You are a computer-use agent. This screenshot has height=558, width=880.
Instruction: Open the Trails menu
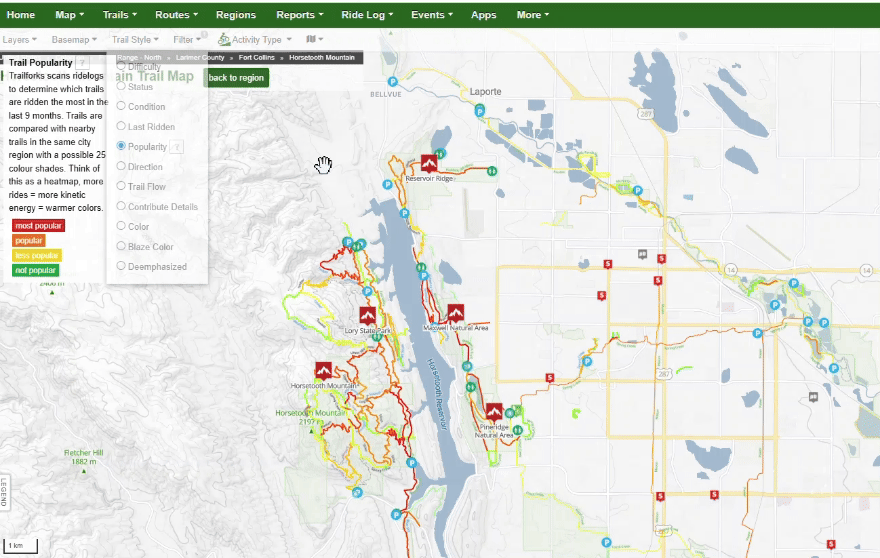point(120,15)
